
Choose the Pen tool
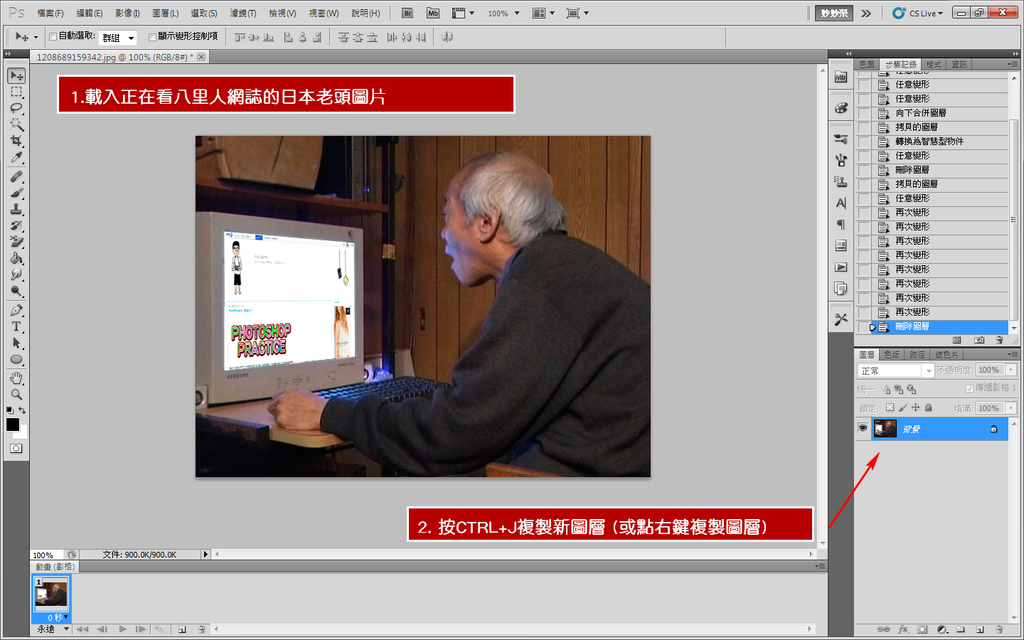click(x=16, y=310)
